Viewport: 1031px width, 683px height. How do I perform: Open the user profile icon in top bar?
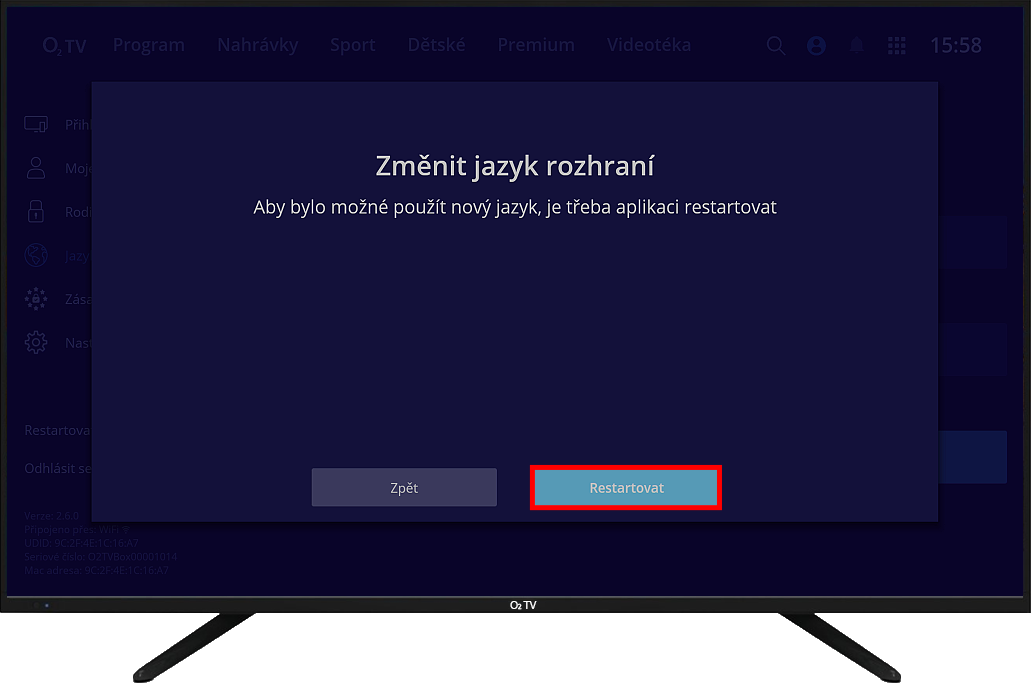click(x=817, y=45)
